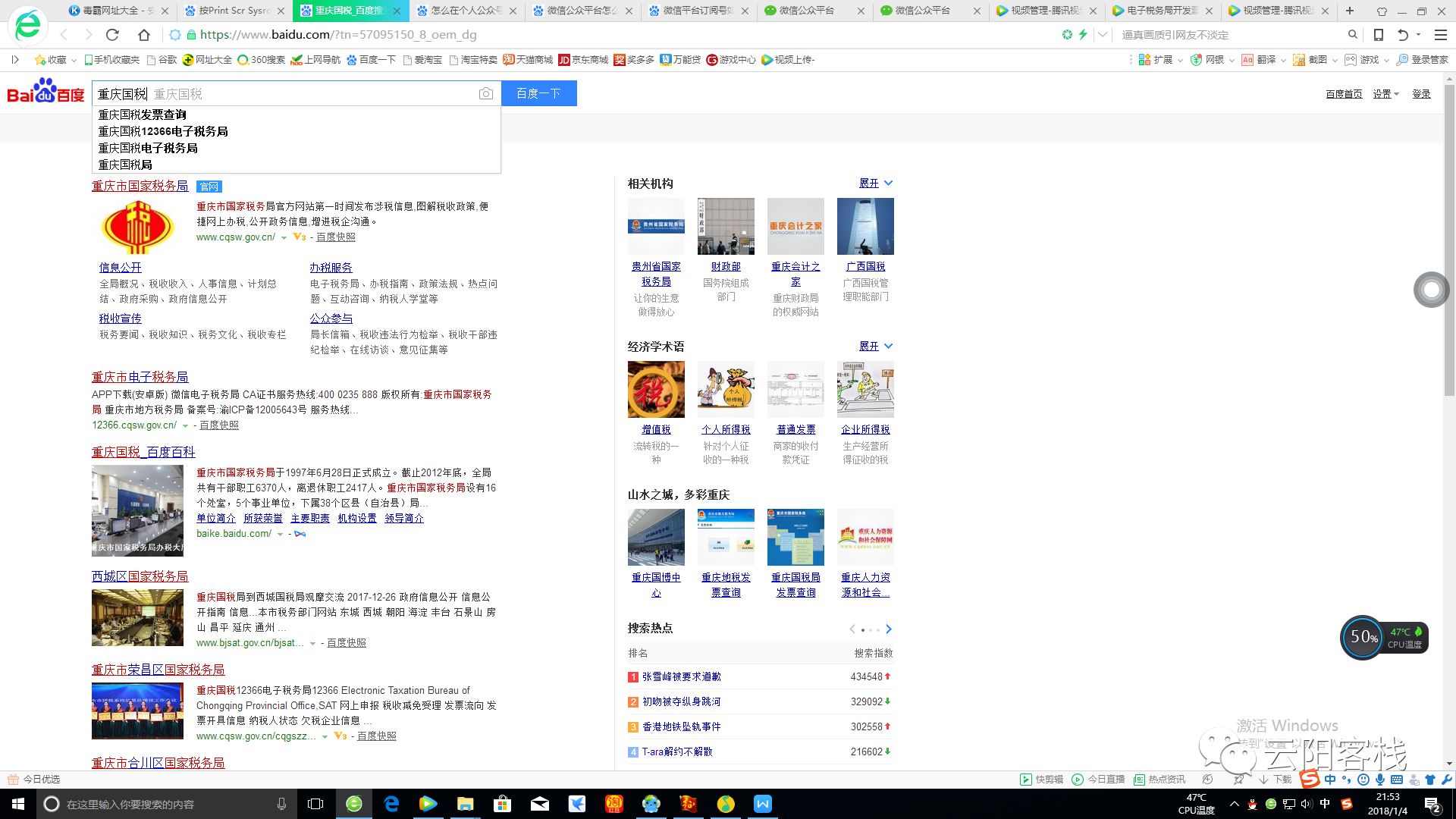Image resolution: width=1456 pixels, height=819 pixels.
Task: Toggle Sogou soft keyboard icon
Action: click(x=1397, y=780)
